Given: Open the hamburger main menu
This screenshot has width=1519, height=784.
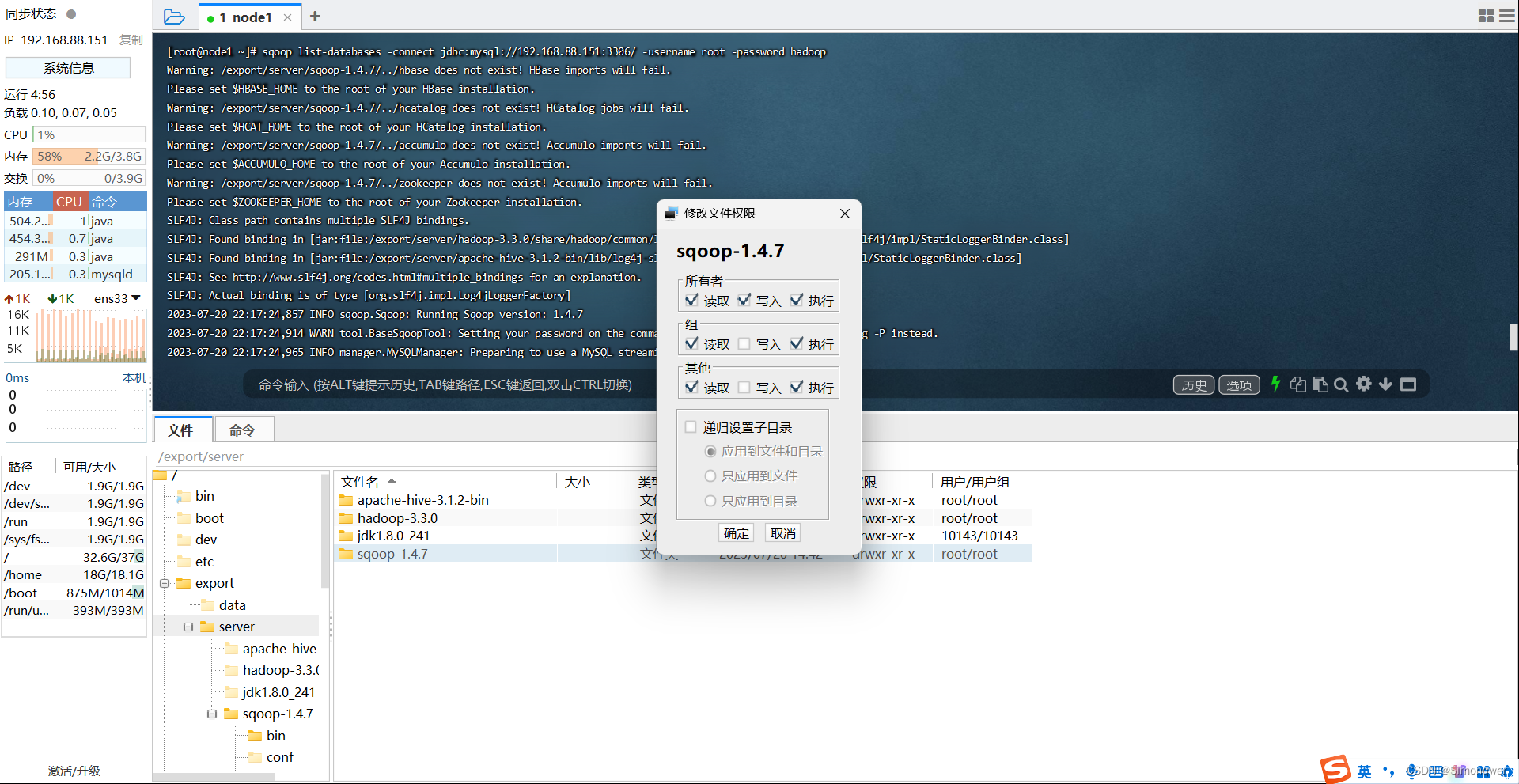Looking at the screenshot, I should point(1507,16).
